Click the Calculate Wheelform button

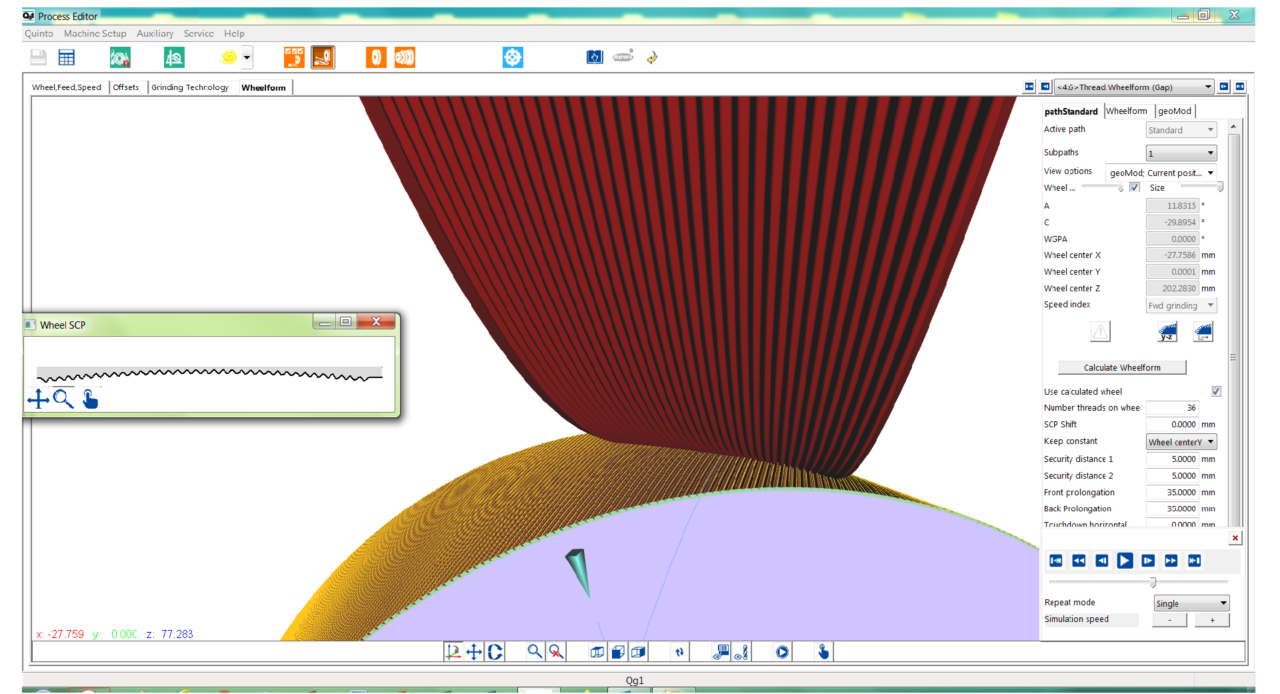click(x=1122, y=368)
